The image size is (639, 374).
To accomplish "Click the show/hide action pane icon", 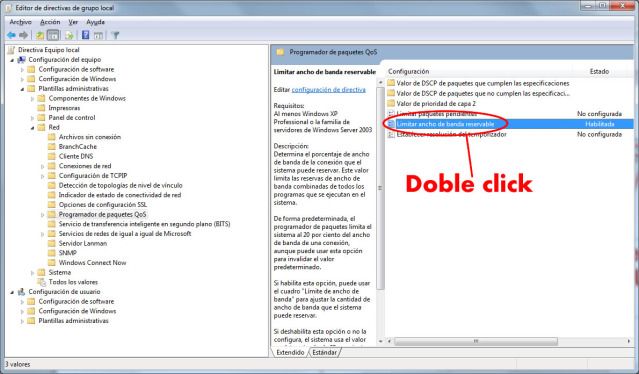I will click(98, 35).
